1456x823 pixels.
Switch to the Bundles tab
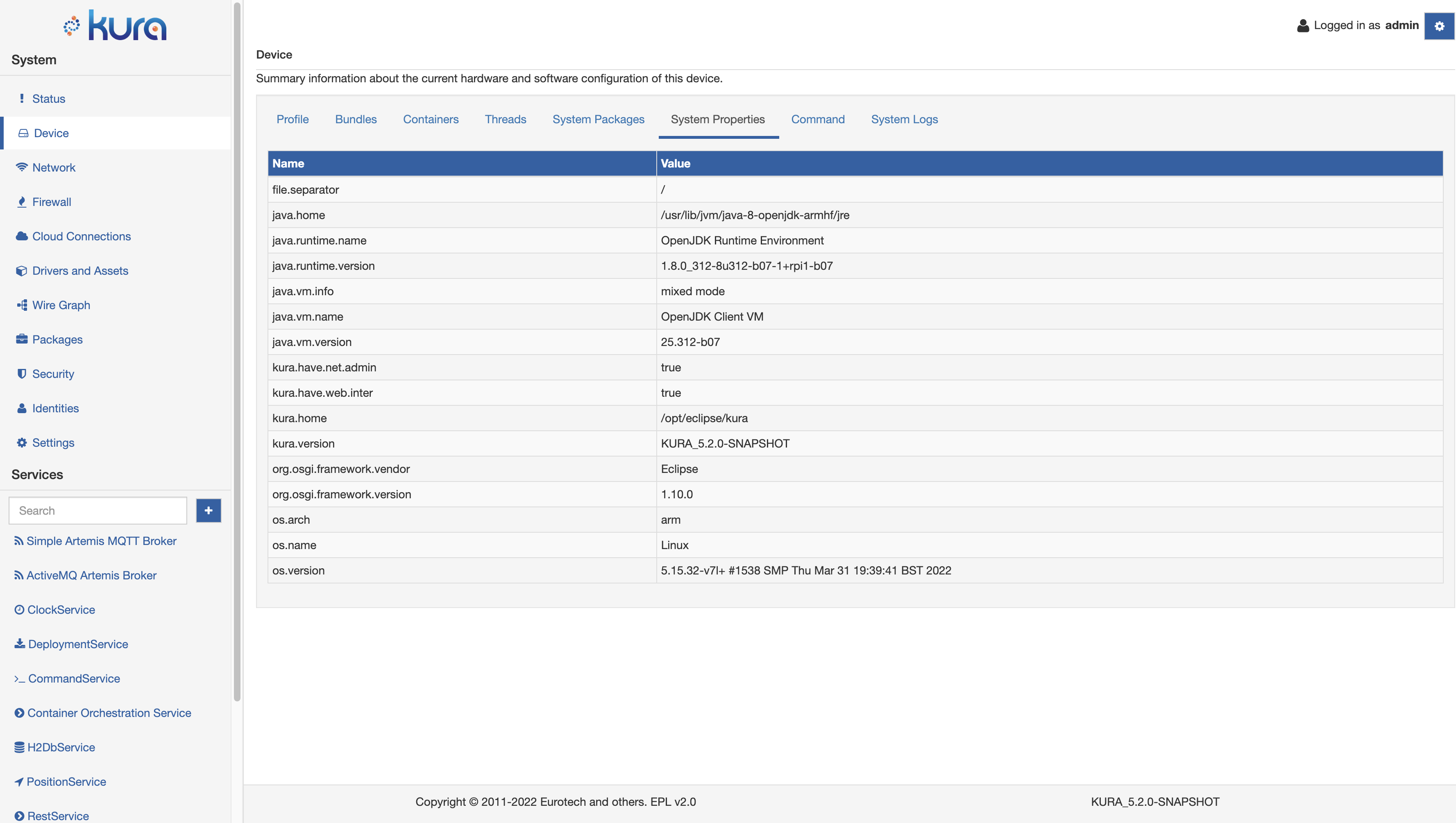(356, 119)
